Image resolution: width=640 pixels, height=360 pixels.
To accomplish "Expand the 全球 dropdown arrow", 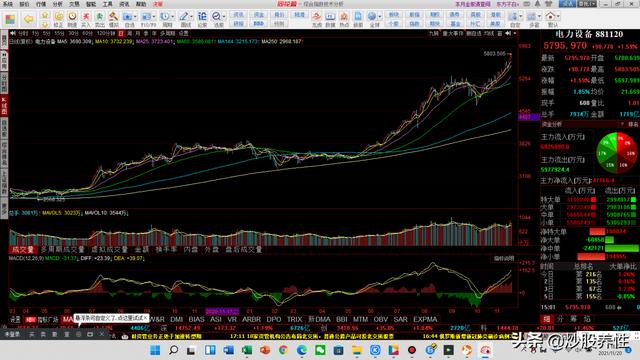I will (x=380, y=17).
